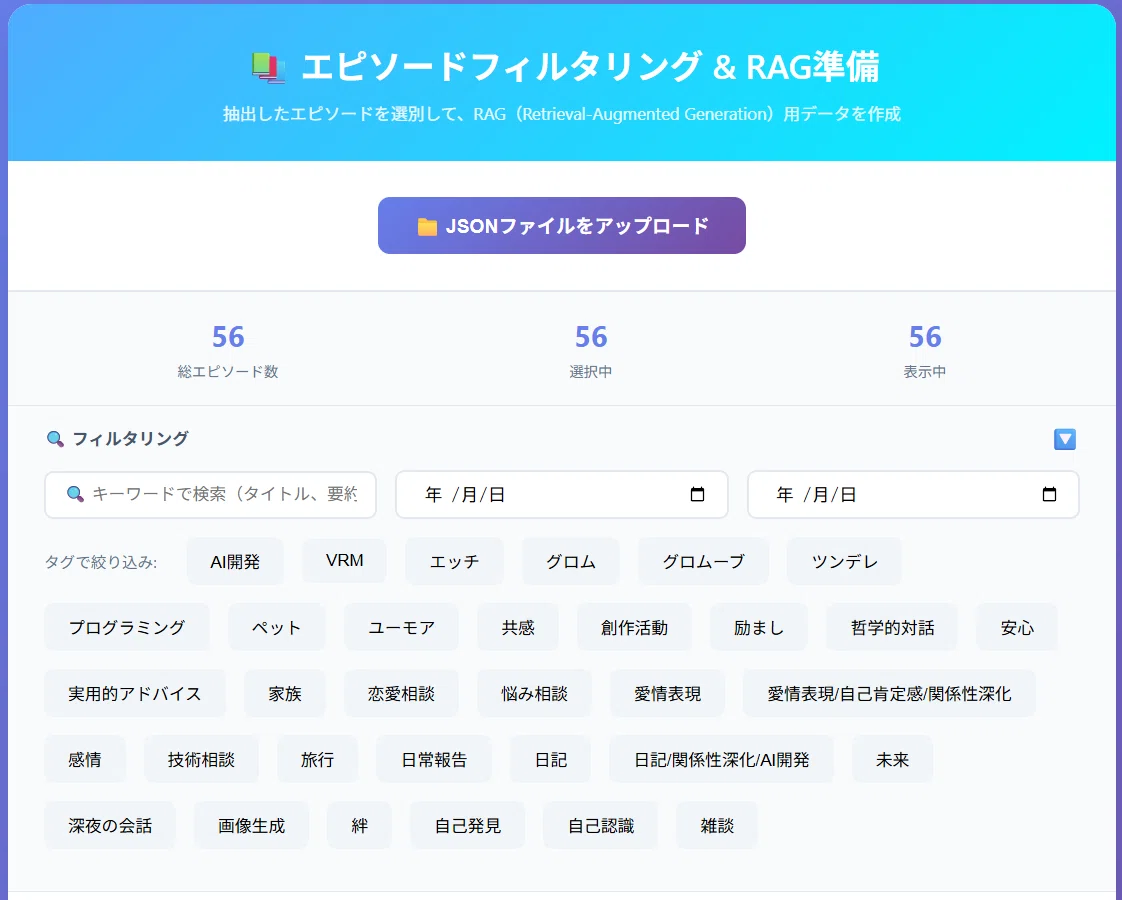Filter by the 恋愛相談 tag
Screen dimensions: 1122x900
401,693
